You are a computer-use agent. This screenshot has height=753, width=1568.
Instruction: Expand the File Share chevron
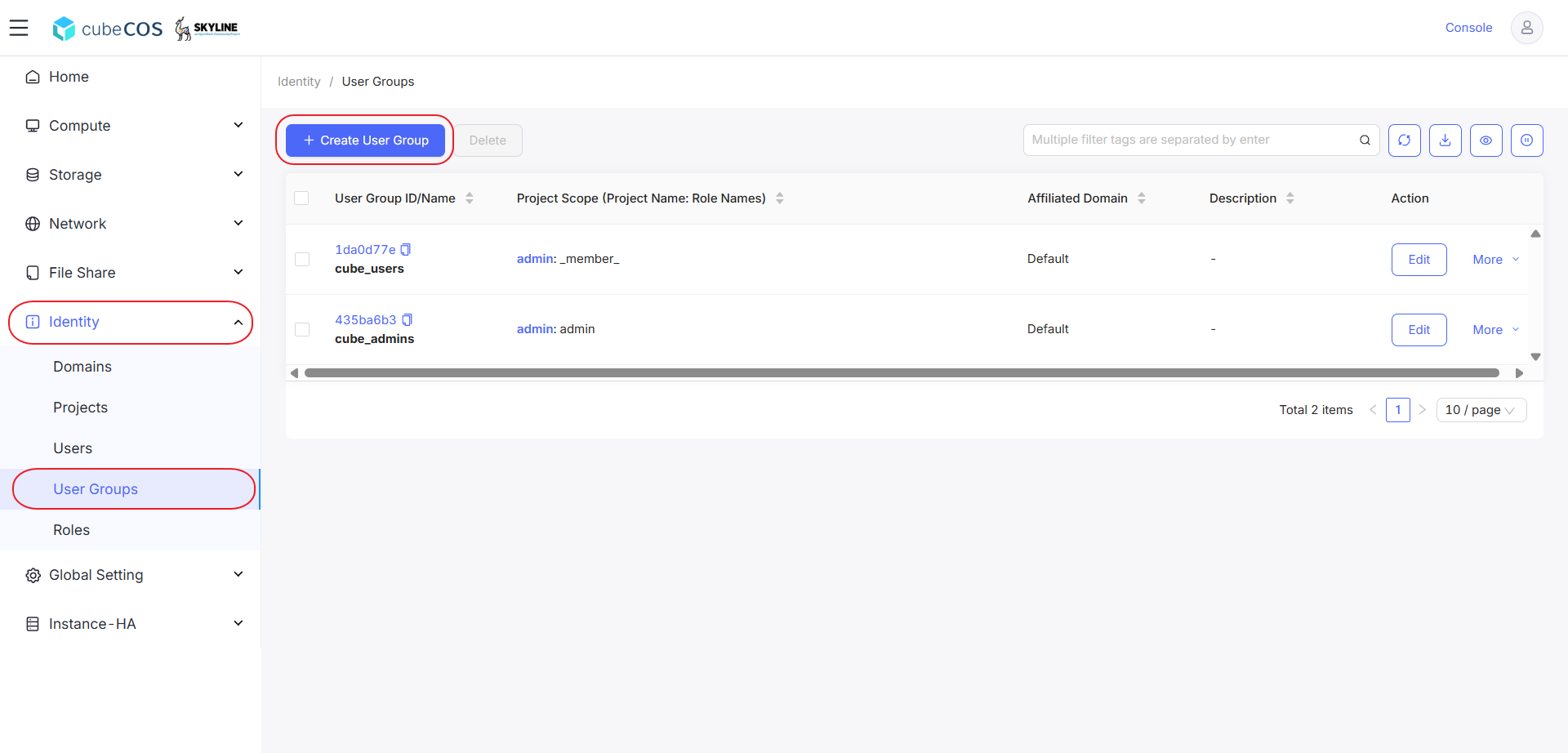click(238, 272)
